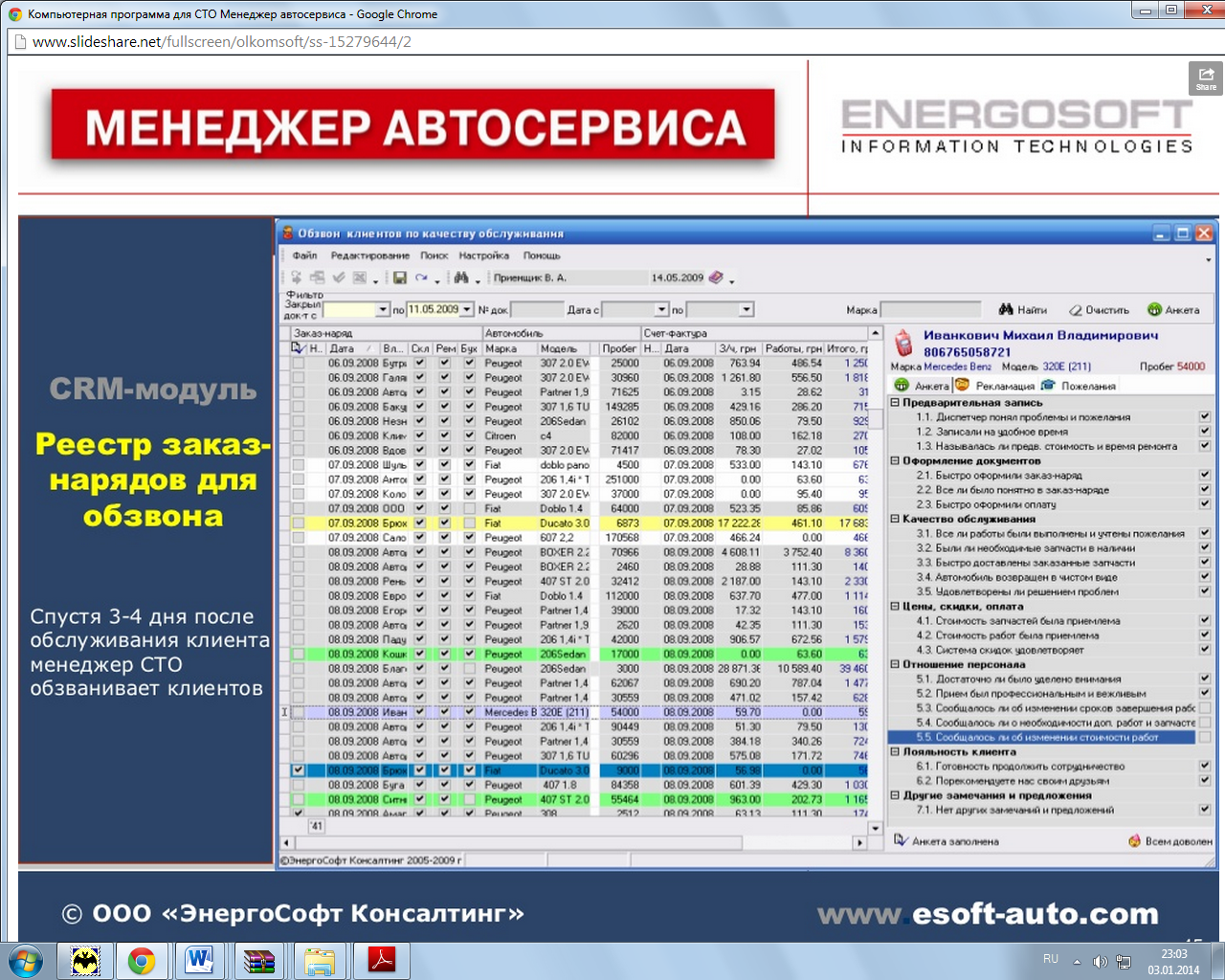Collapse the 'Лояльность клиента' section
The height and width of the screenshot is (980, 1225).
coord(895,752)
